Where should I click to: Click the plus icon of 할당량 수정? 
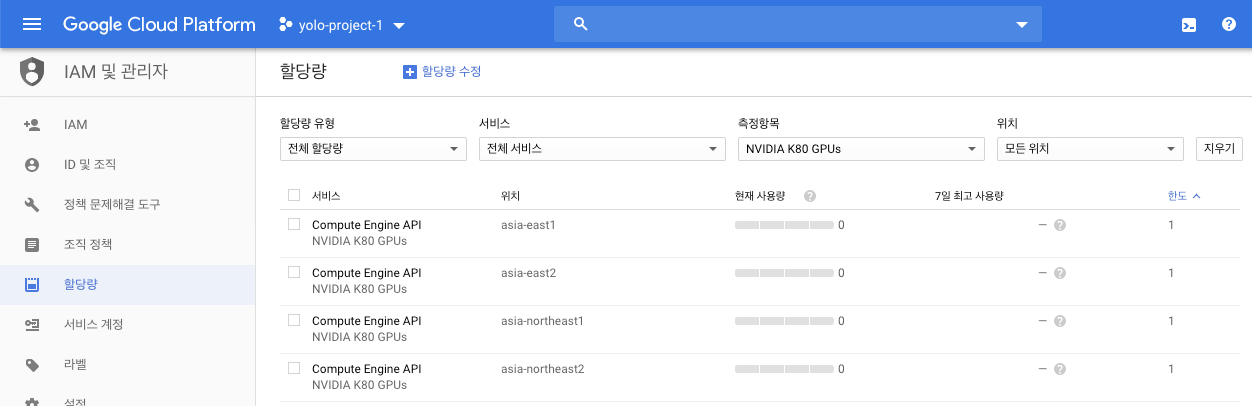point(409,72)
